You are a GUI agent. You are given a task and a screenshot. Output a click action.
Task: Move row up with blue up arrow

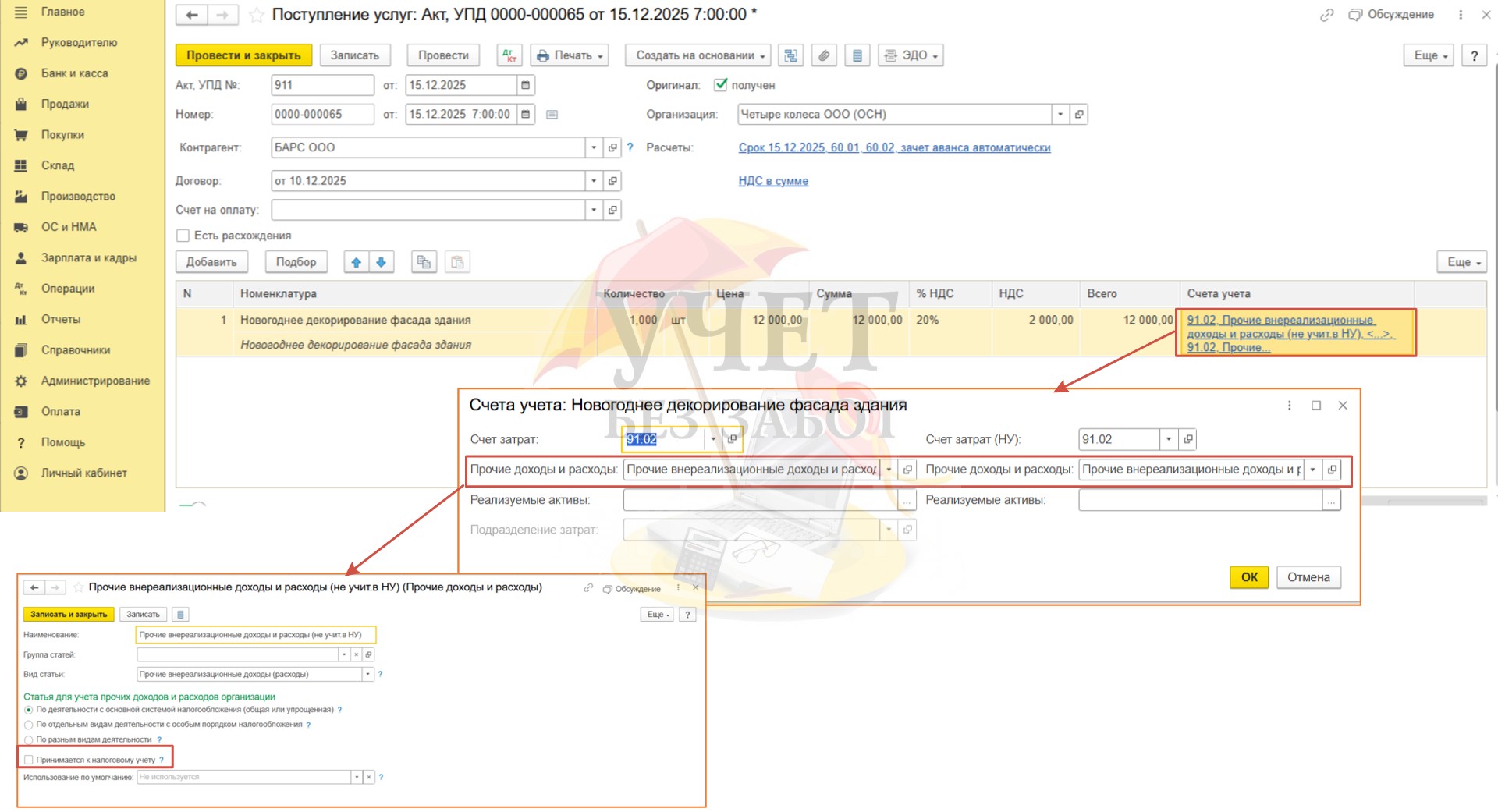pos(357,262)
